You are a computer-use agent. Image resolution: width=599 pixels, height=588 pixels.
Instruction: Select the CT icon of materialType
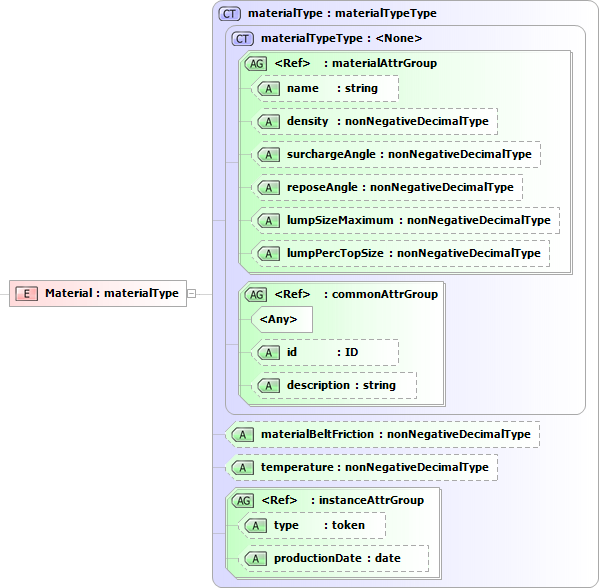click(230, 14)
